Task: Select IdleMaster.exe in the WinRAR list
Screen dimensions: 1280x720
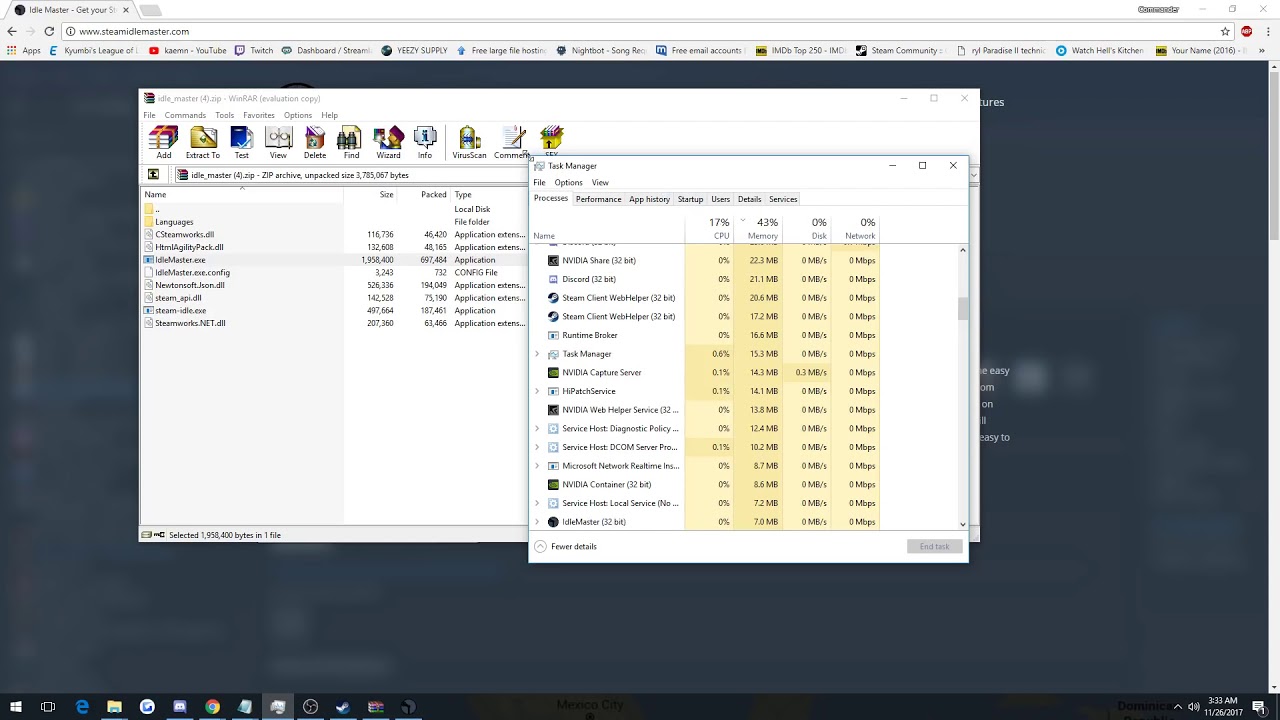Action: [x=180, y=260]
